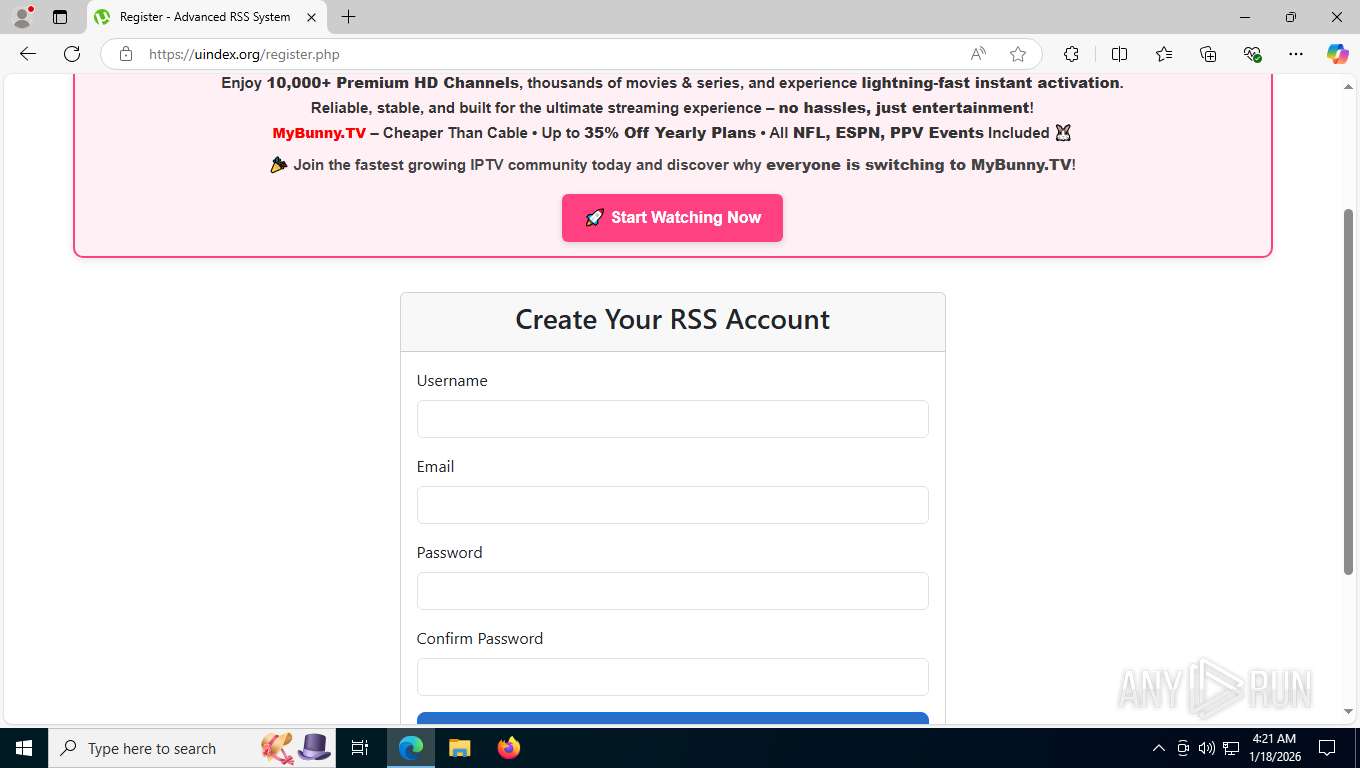Open Split screen icon
This screenshot has height=768, width=1360.
coord(1119,54)
